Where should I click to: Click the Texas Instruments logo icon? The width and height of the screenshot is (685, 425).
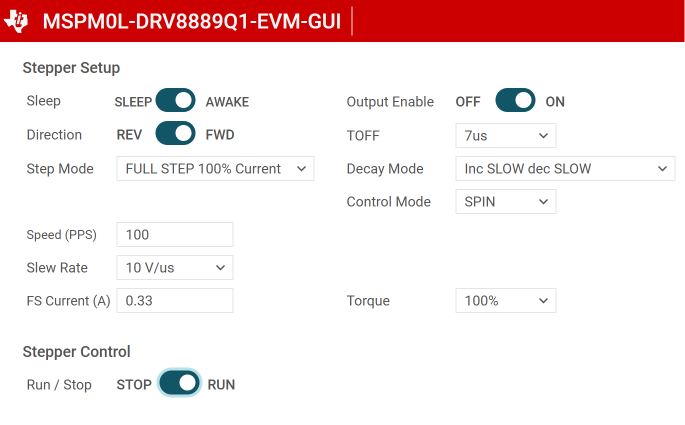coord(16,21)
